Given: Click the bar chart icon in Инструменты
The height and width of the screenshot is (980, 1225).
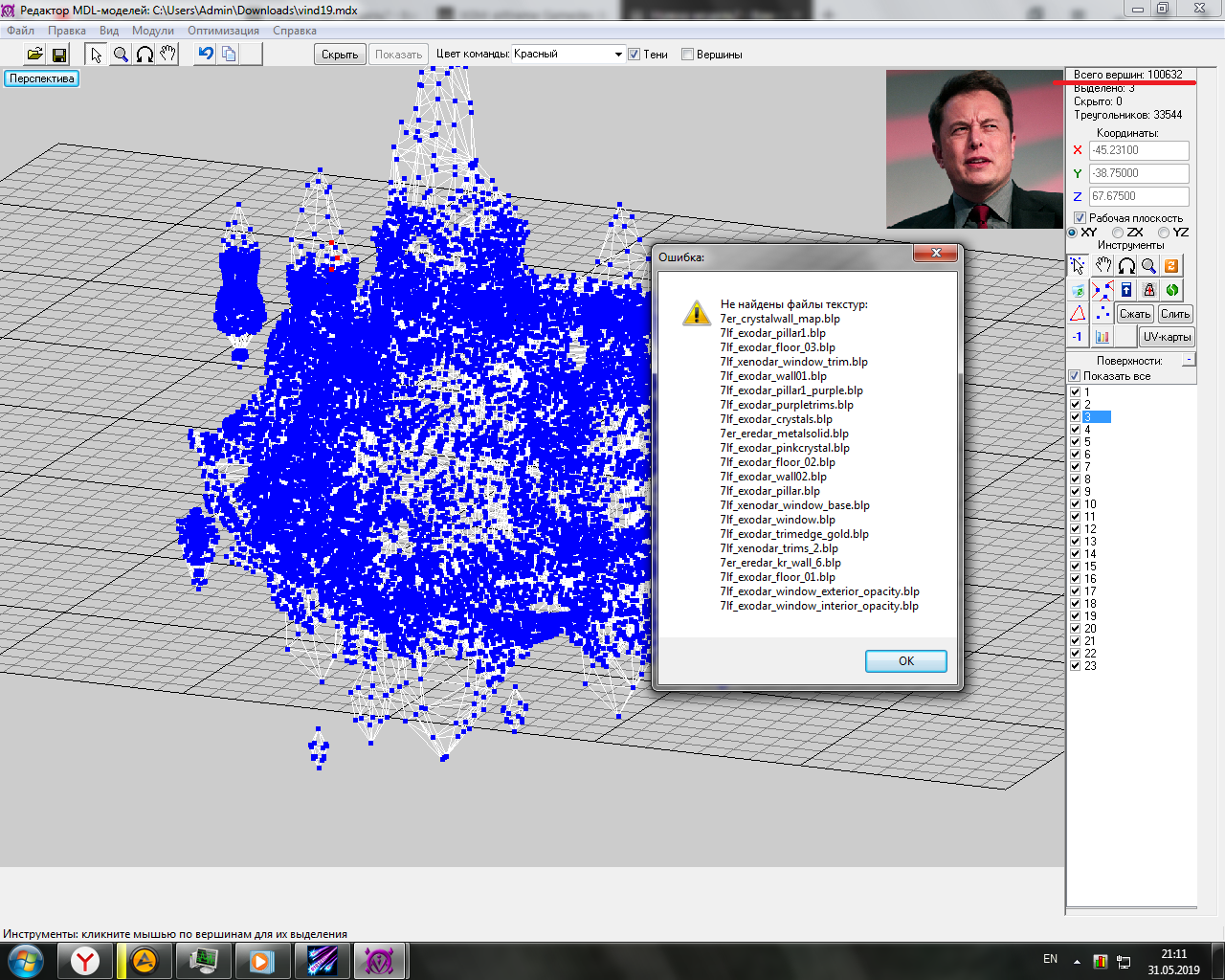Looking at the screenshot, I should pos(1102,337).
